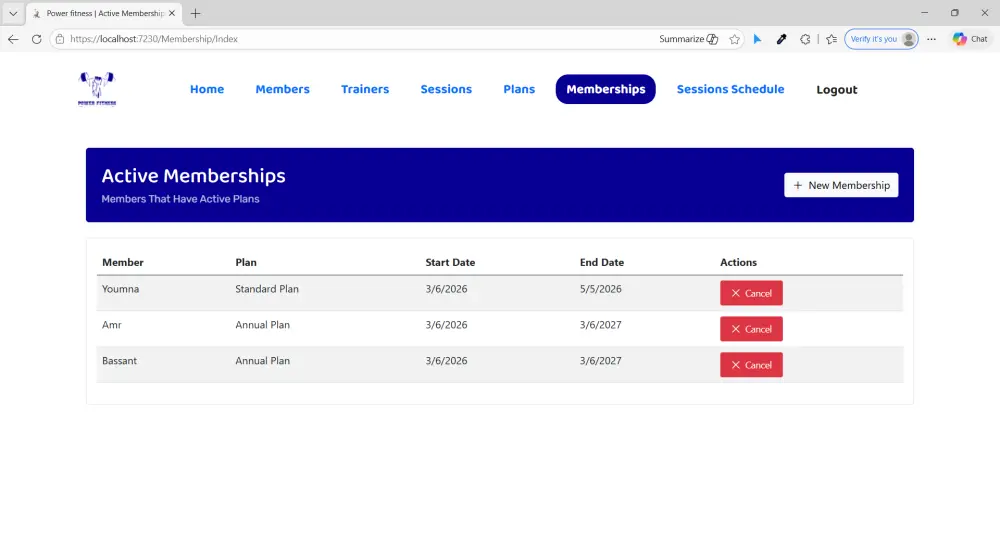
Task: Go back using browser back arrow
Action: click(13, 39)
